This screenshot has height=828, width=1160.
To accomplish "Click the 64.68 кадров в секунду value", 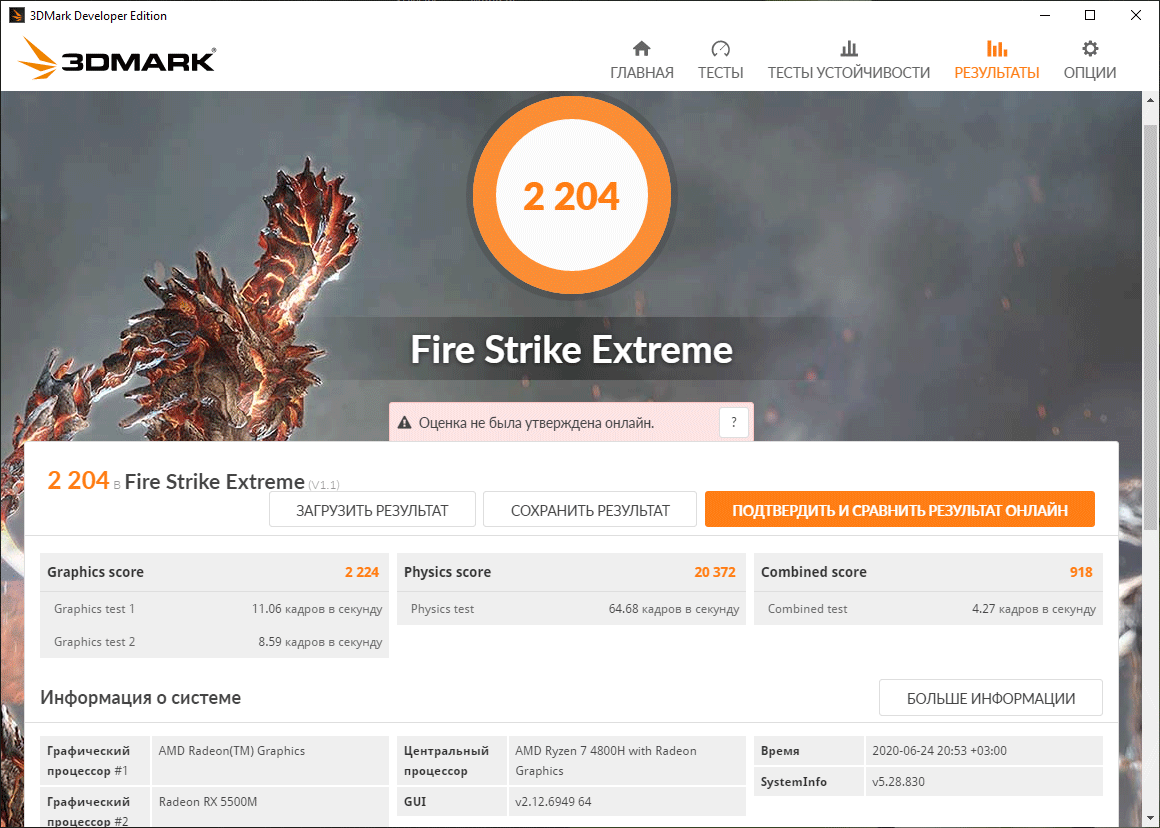I will pyautogui.click(x=674, y=608).
